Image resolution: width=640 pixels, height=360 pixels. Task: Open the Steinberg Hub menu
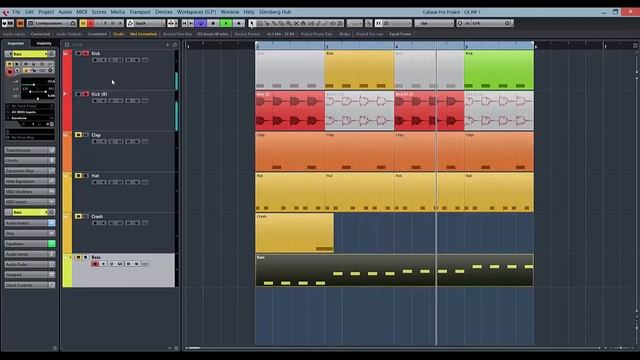pyautogui.click(x=275, y=12)
